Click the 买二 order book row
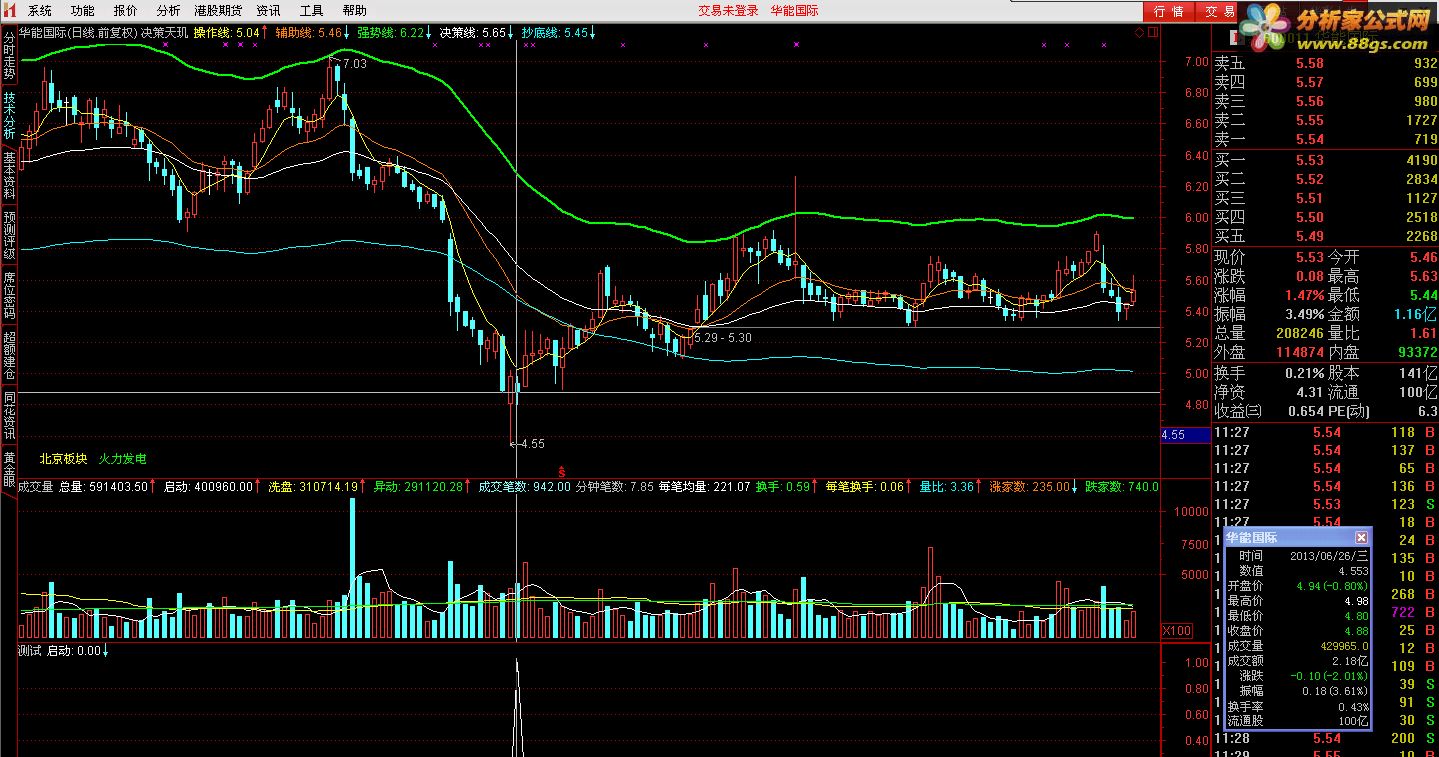The width and height of the screenshot is (1439, 757). (1325, 179)
